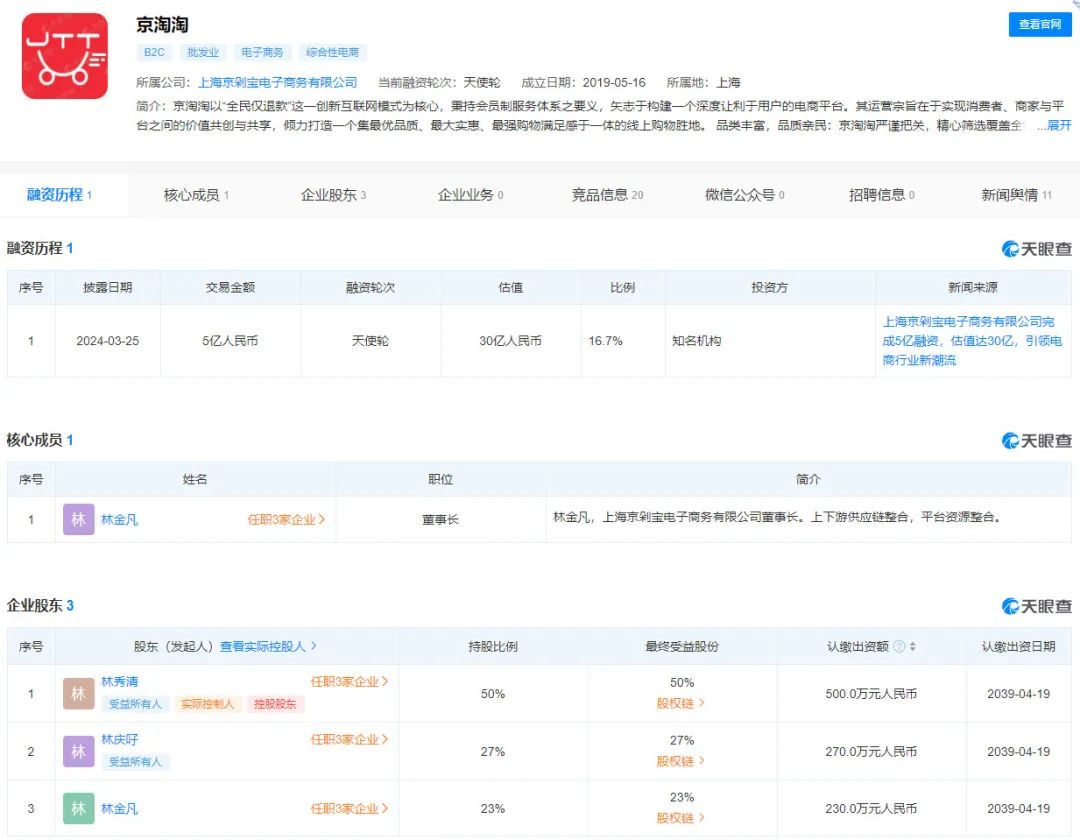Click the 受益所有人 tag under 林秀清
The width and height of the screenshot is (1080, 840).
coord(135,704)
